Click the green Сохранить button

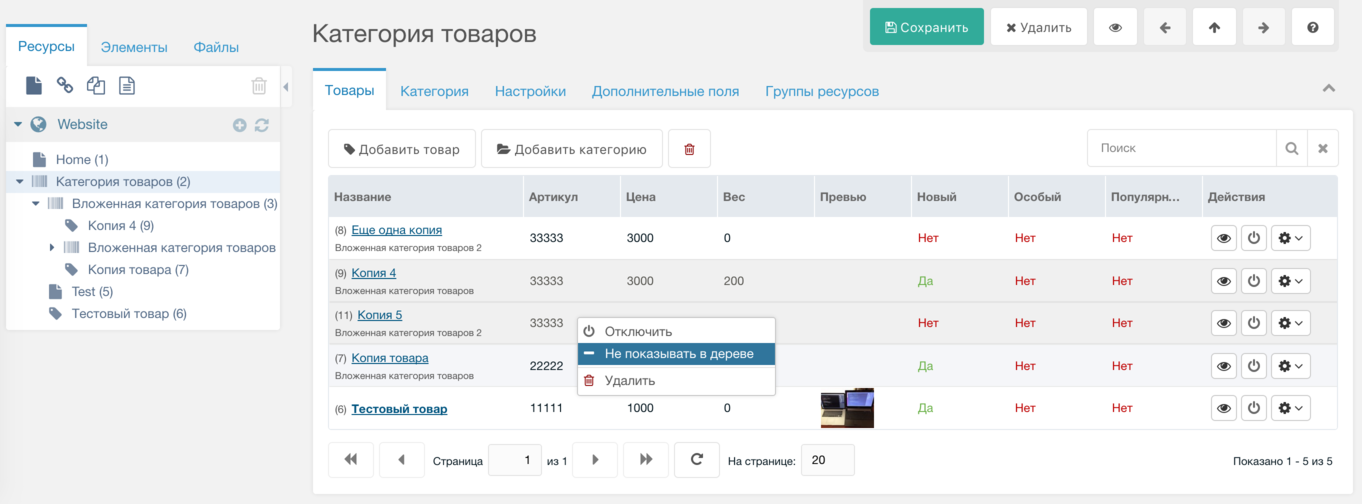click(927, 28)
